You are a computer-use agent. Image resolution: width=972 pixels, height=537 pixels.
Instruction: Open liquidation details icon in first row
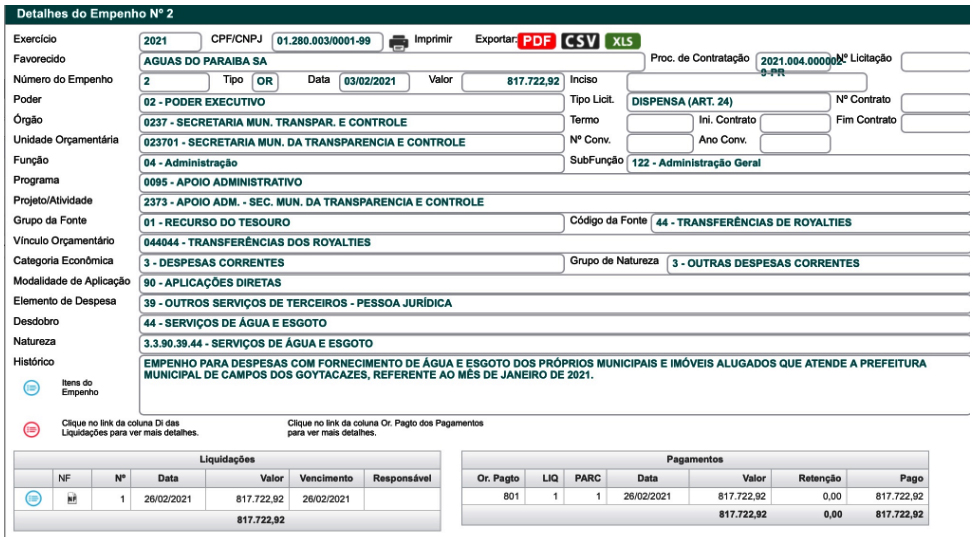[x=33, y=498]
